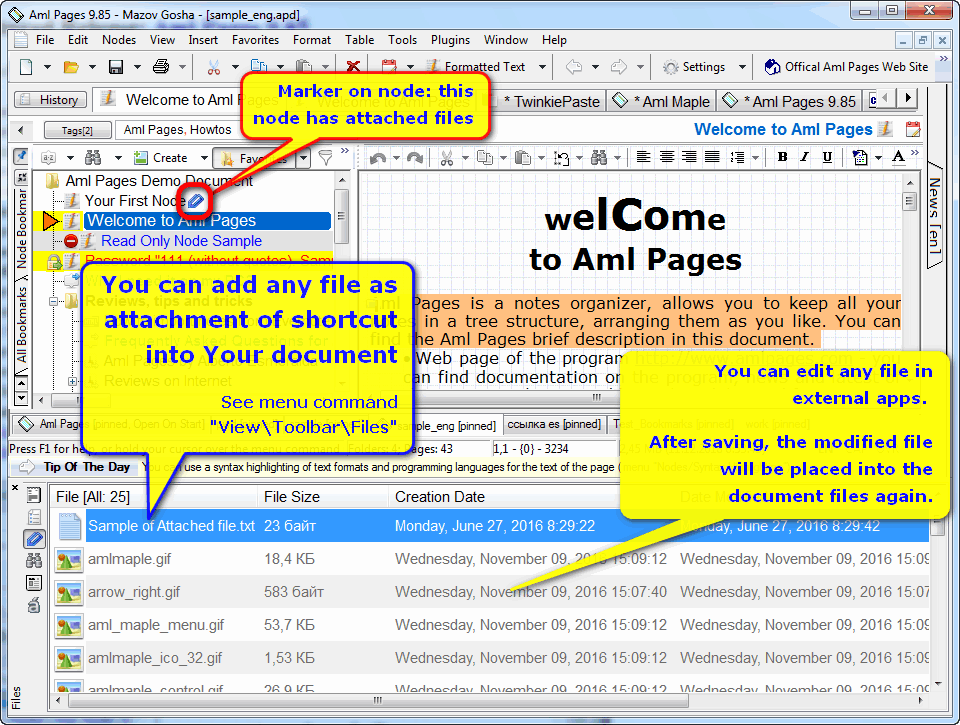Click the Undo arrow in the editor toolbar
Image resolution: width=960 pixels, height=725 pixels.
tap(378, 159)
